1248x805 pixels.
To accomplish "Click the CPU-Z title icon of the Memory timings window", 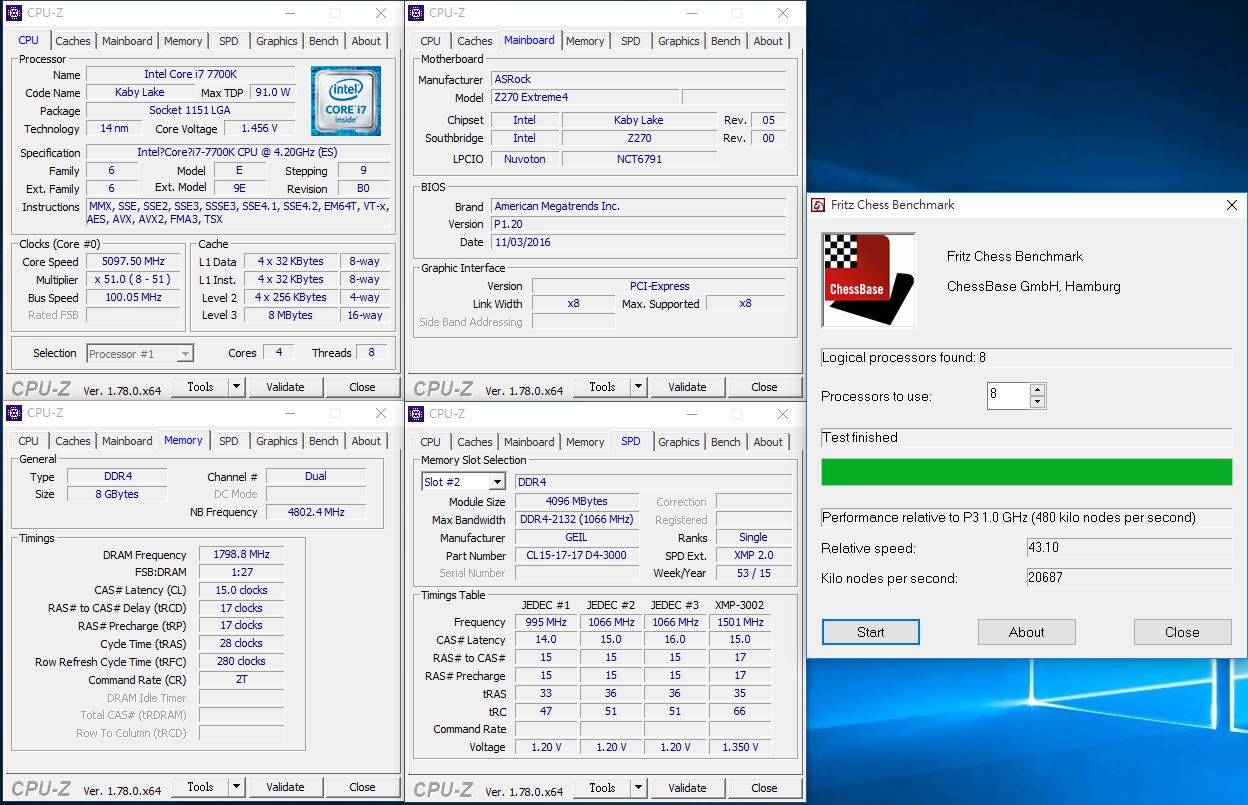I will tap(14, 413).
